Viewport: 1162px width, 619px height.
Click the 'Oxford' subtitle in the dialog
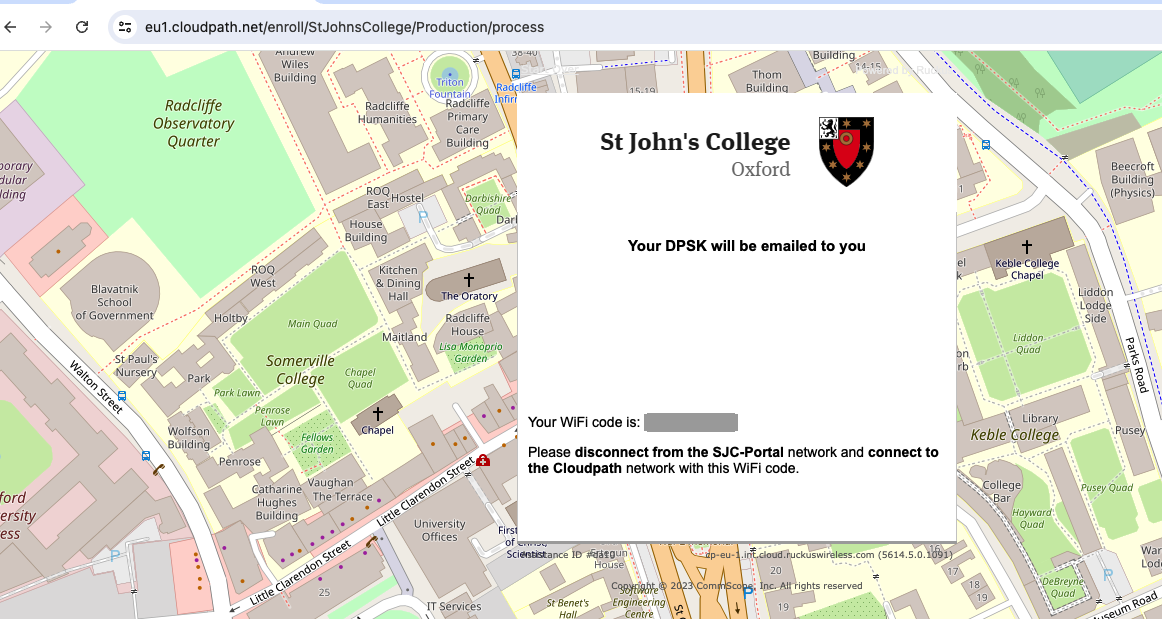tap(760, 170)
